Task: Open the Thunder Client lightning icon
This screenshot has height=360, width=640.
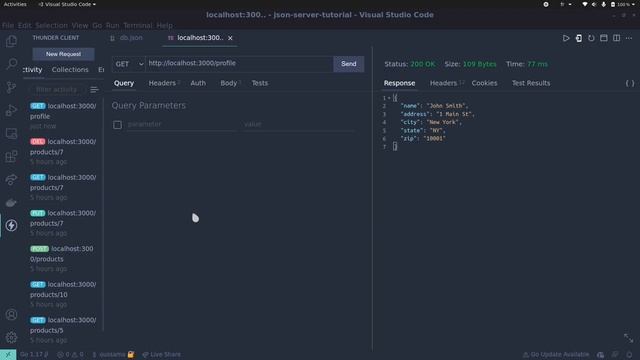Action: tap(11, 225)
